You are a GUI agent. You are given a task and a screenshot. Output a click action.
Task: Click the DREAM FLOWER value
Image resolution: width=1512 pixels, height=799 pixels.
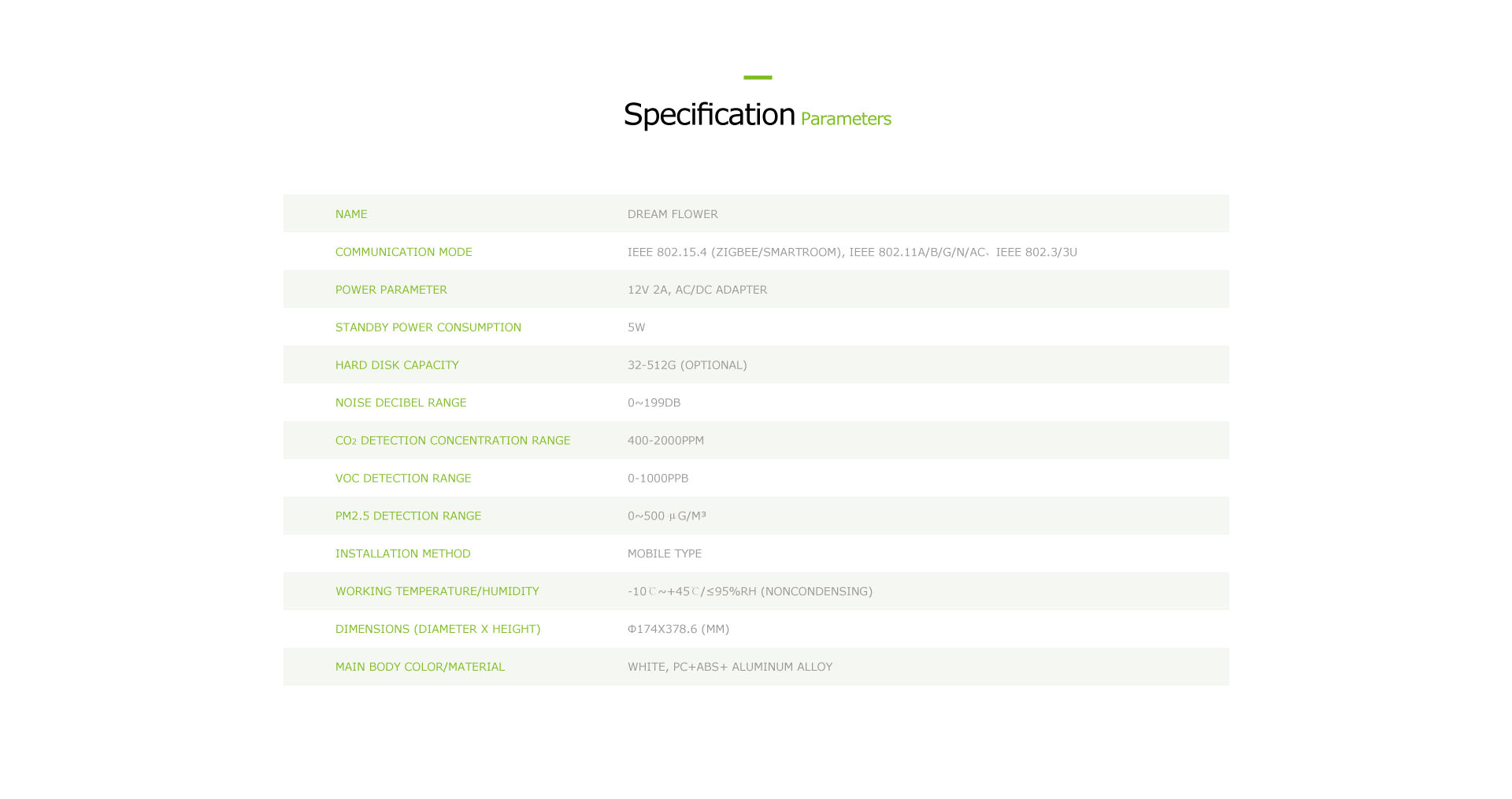tap(673, 214)
